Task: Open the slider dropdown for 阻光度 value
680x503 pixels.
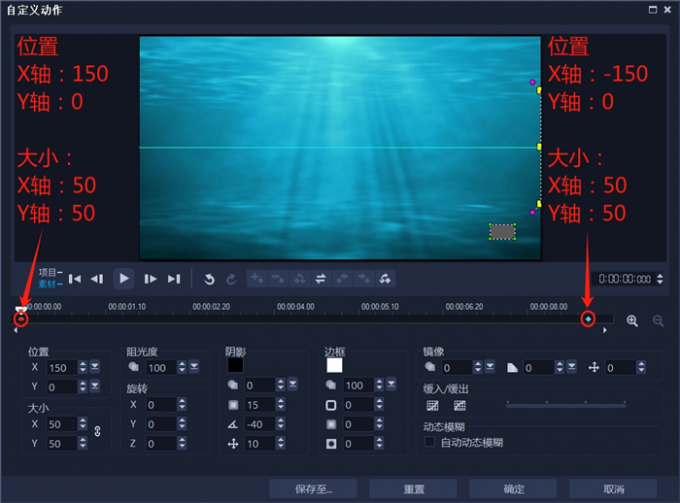Action: pos(194,367)
